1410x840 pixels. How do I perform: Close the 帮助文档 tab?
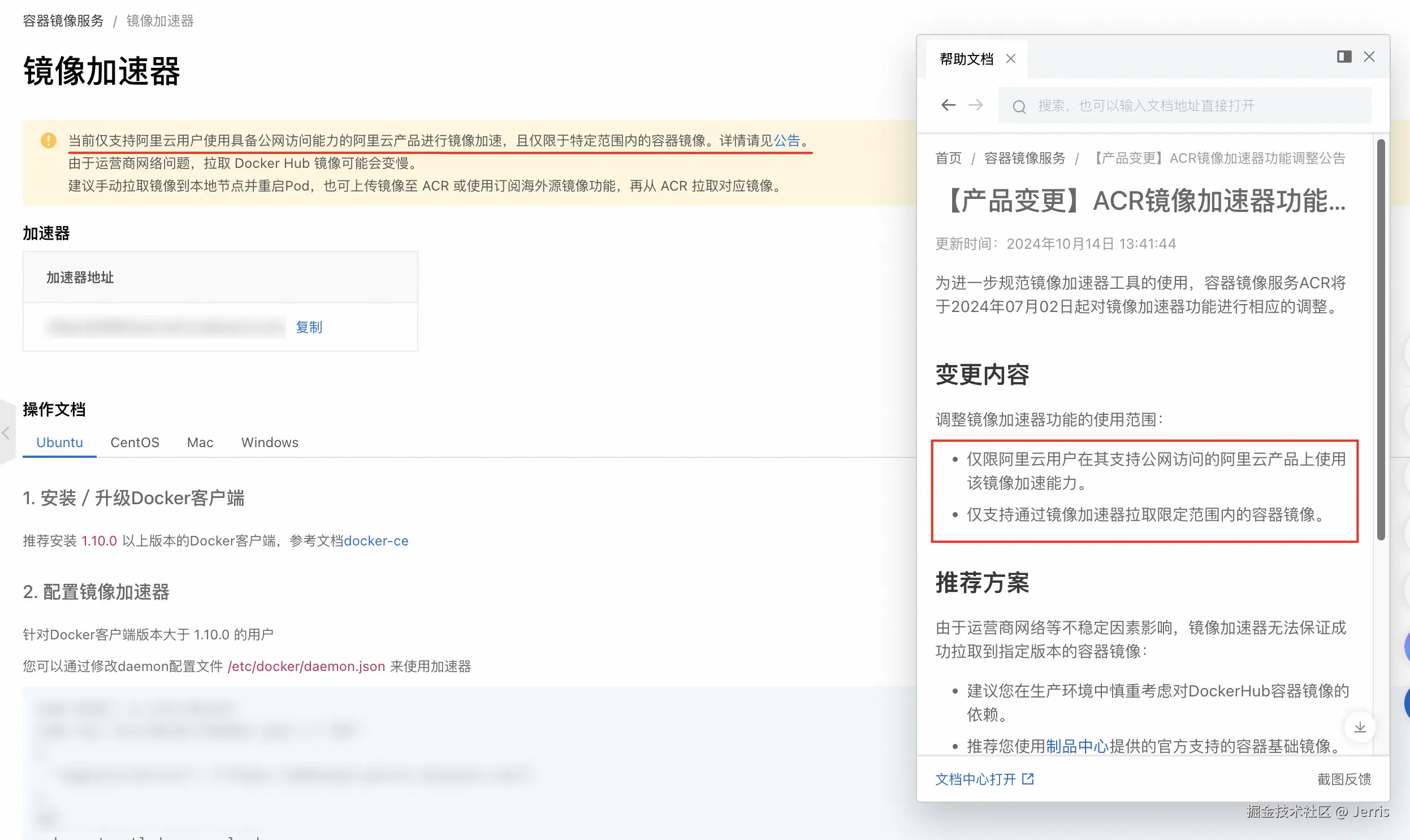[x=1011, y=59]
